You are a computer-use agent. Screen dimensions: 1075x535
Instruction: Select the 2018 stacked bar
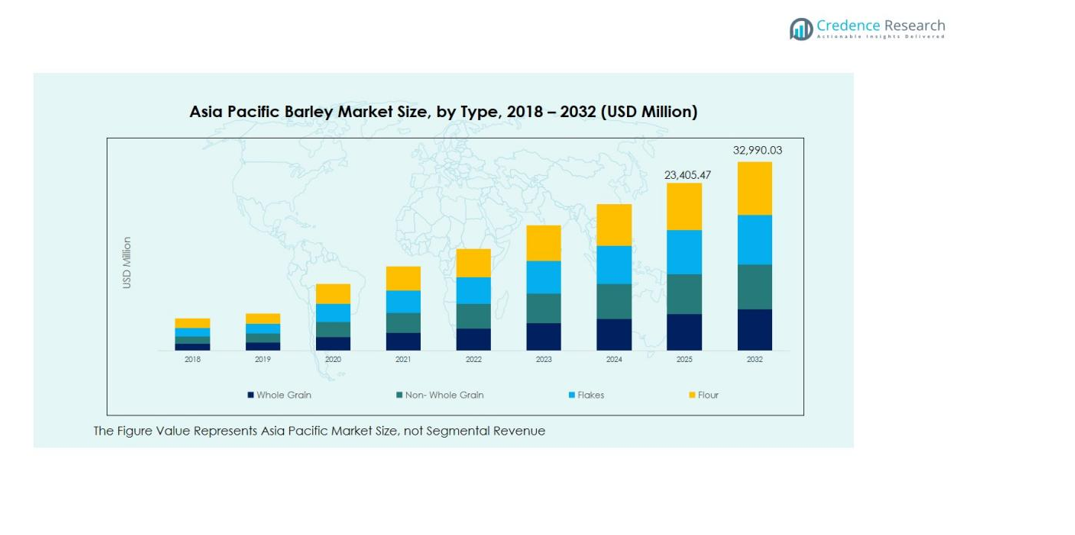tap(192, 335)
